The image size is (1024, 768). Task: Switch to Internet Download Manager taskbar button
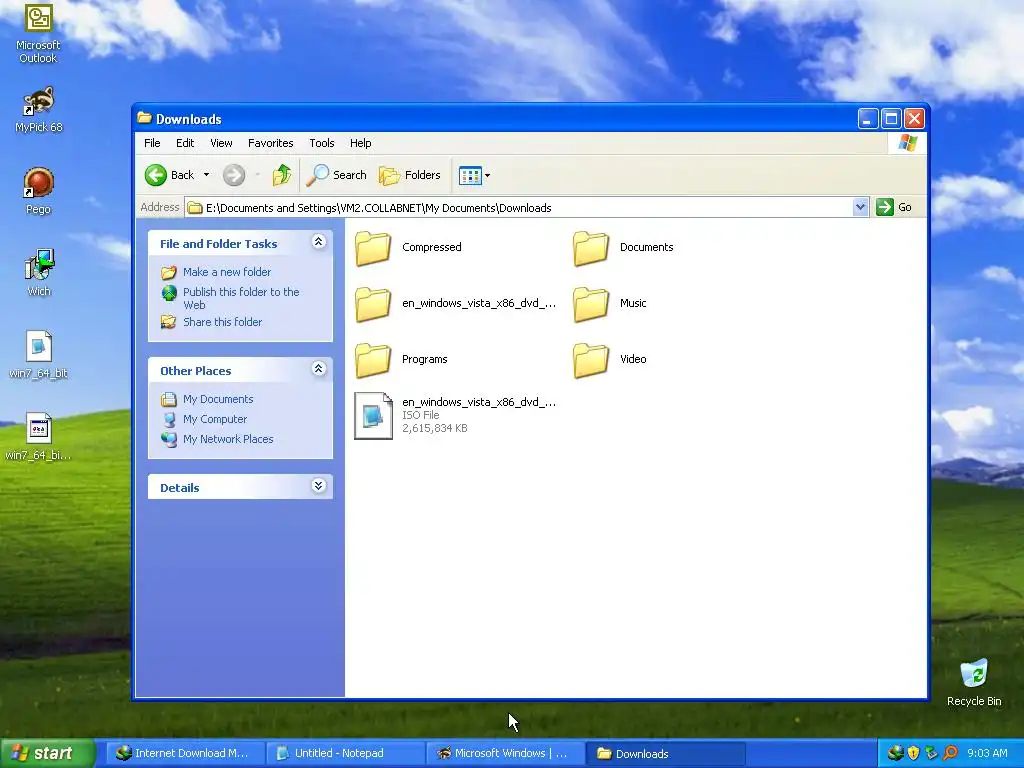[184, 753]
